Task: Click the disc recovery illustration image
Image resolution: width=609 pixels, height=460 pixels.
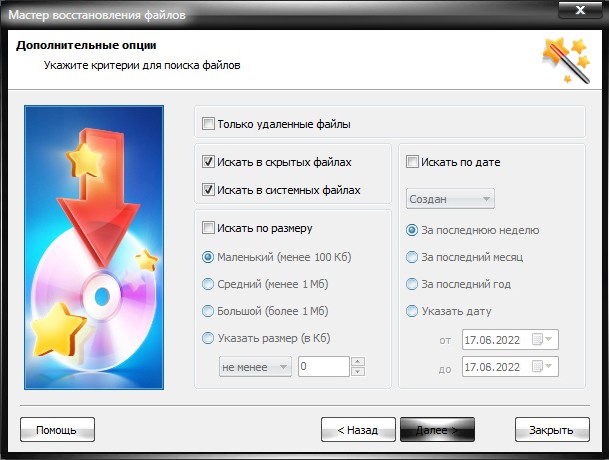Action: (94, 247)
